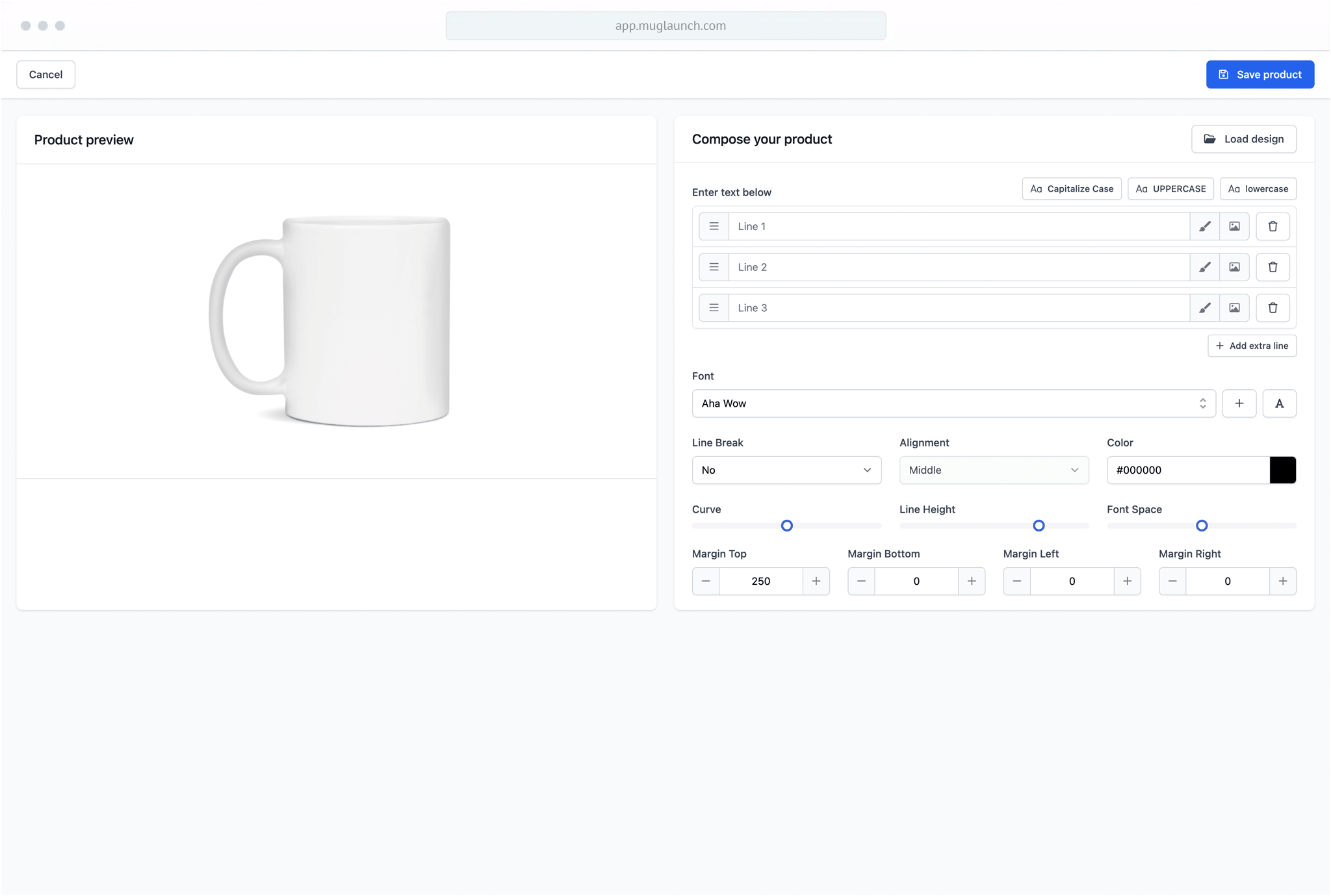Click the white mug preview image
Image resolution: width=1331 pixels, height=896 pixels.
[330, 321]
